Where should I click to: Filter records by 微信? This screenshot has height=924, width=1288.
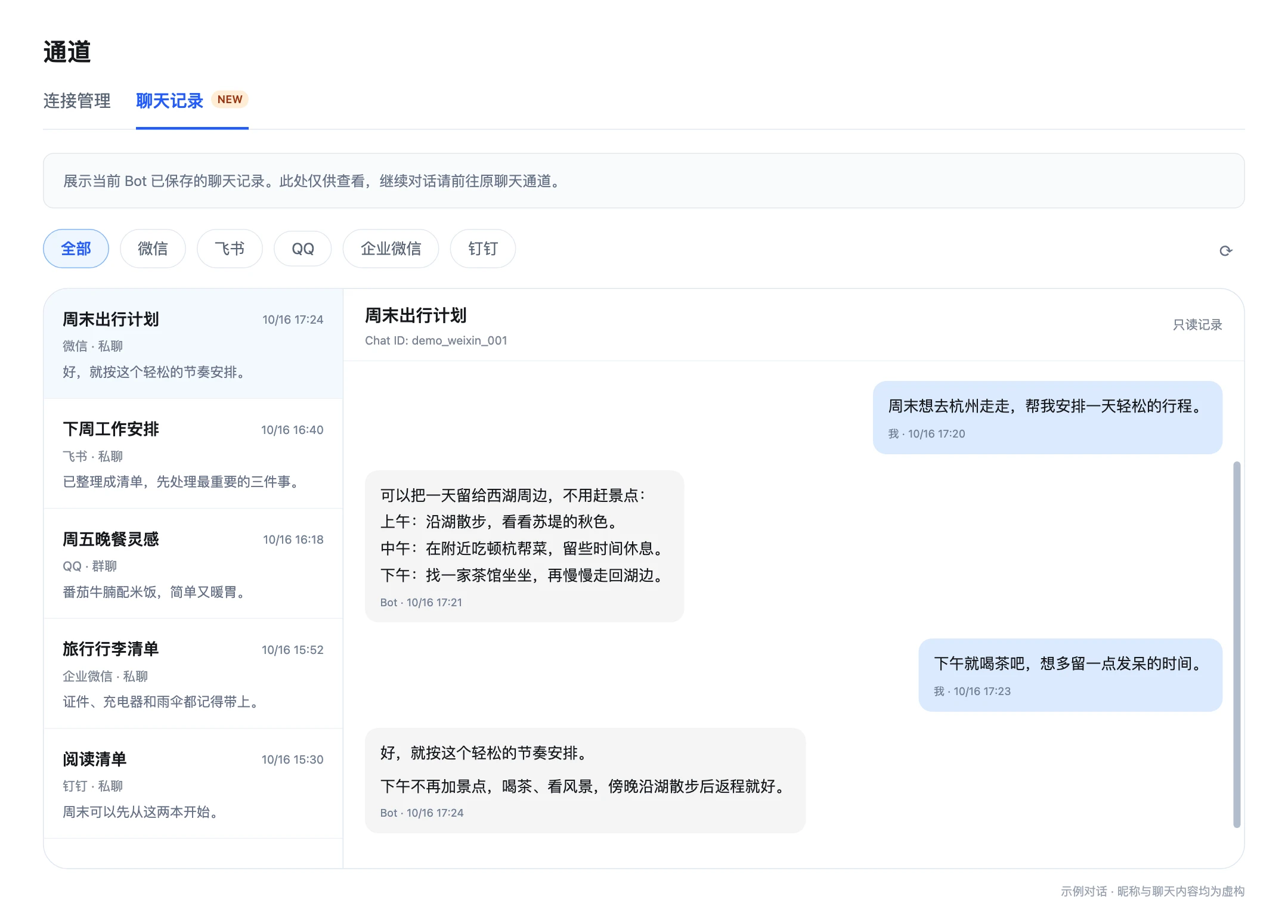[x=153, y=249]
